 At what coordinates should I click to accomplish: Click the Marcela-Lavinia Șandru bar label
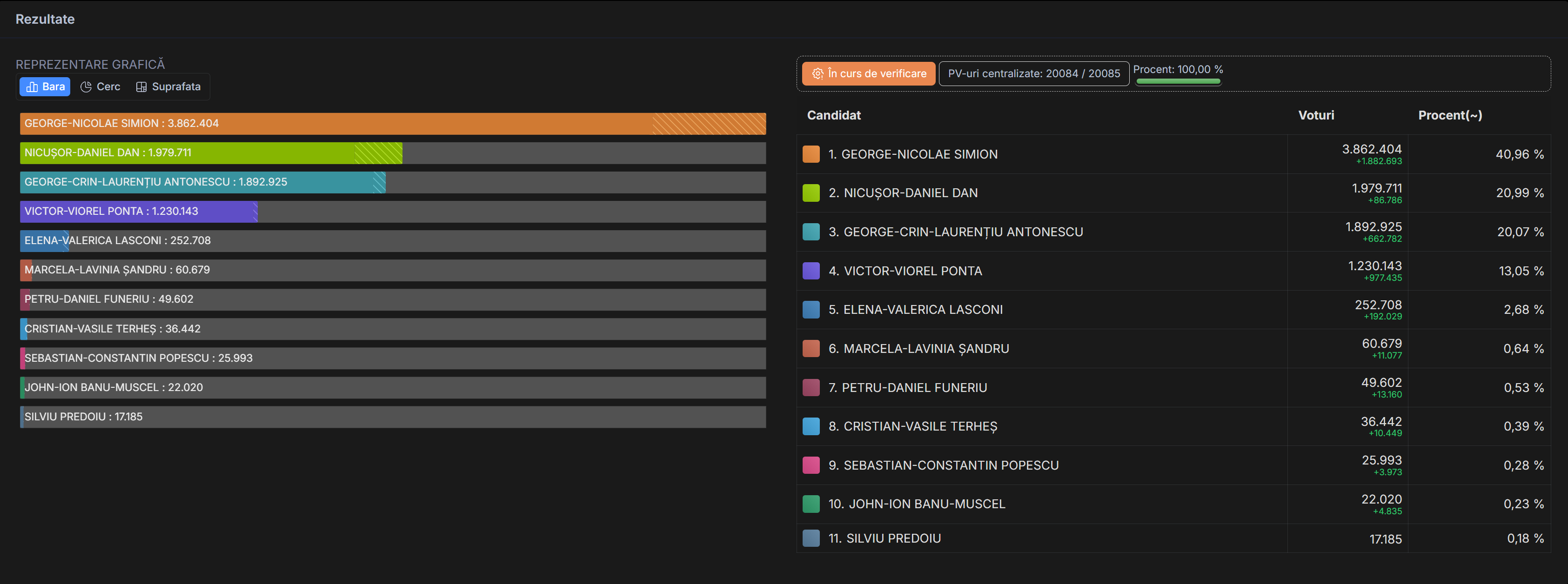click(x=117, y=270)
